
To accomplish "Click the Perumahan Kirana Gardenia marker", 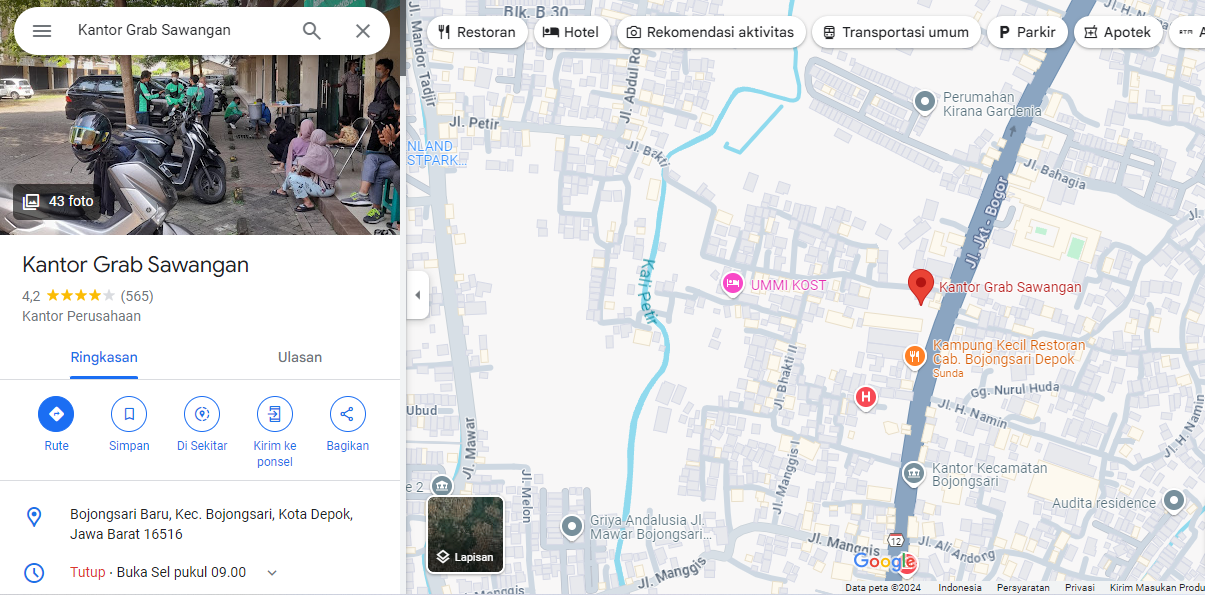I will [x=925, y=101].
